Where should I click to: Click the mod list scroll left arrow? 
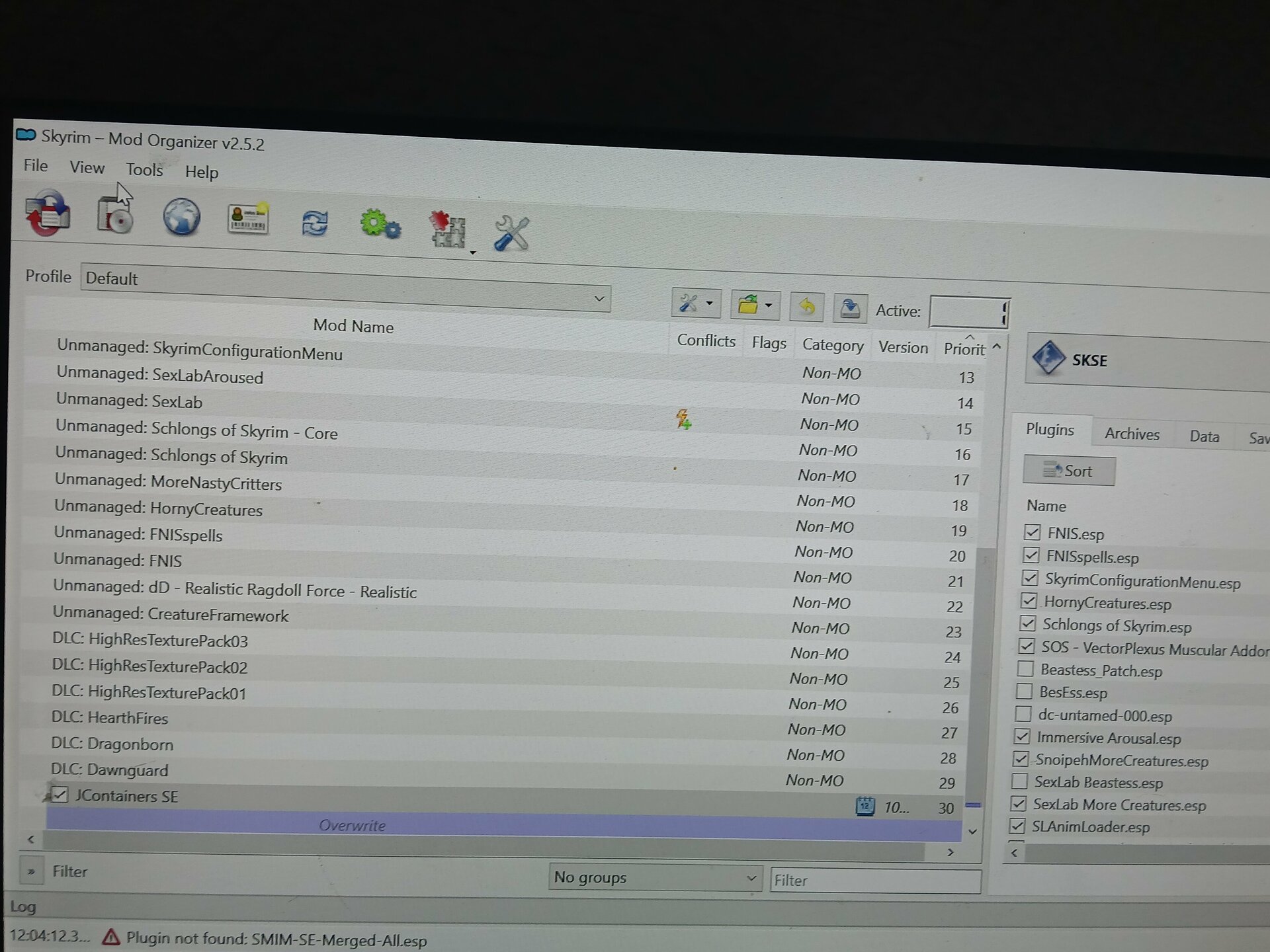pyautogui.click(x=30, y=839)
